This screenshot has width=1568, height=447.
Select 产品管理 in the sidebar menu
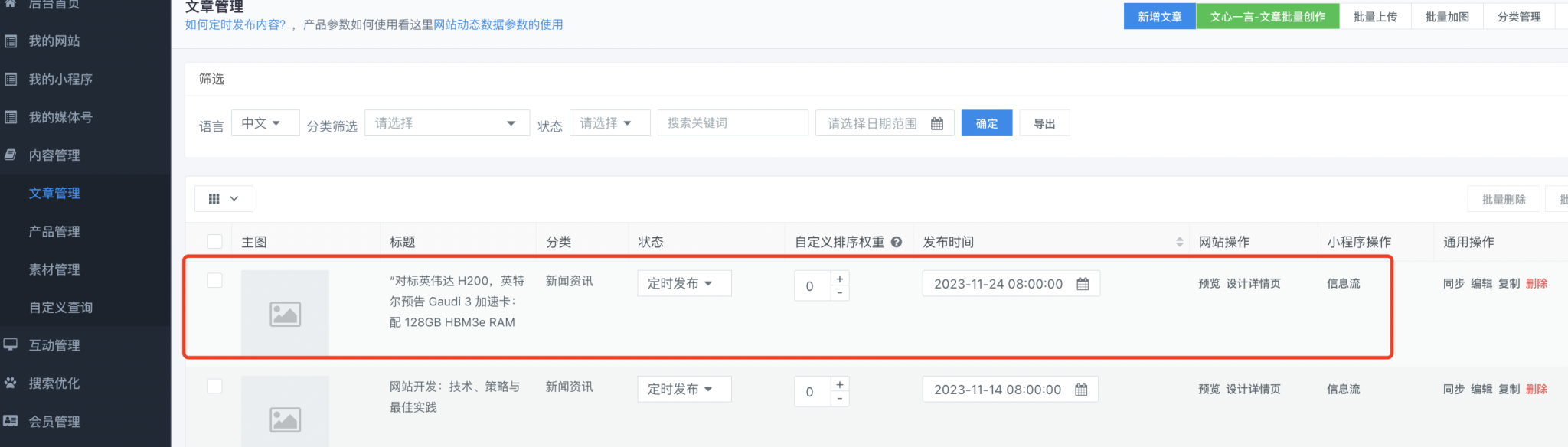(x=54, y=231)
